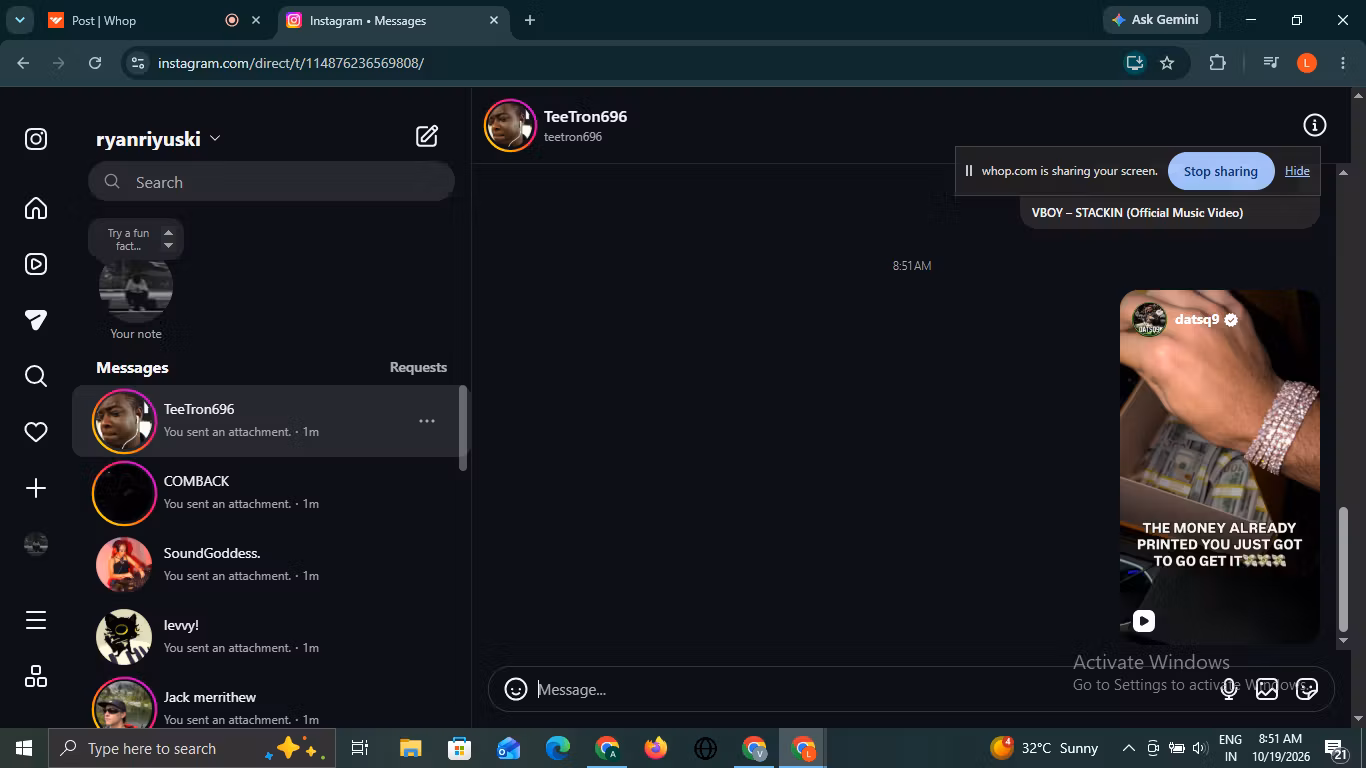Select Instagram Messages browser tab

pos(391,20)
